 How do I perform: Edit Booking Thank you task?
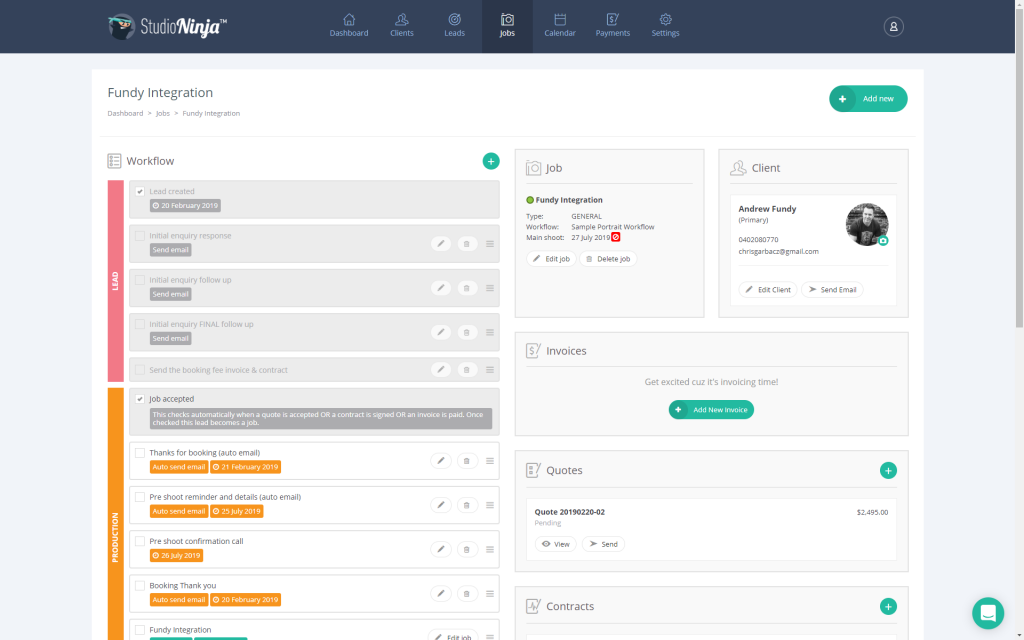tap(441, 594)
